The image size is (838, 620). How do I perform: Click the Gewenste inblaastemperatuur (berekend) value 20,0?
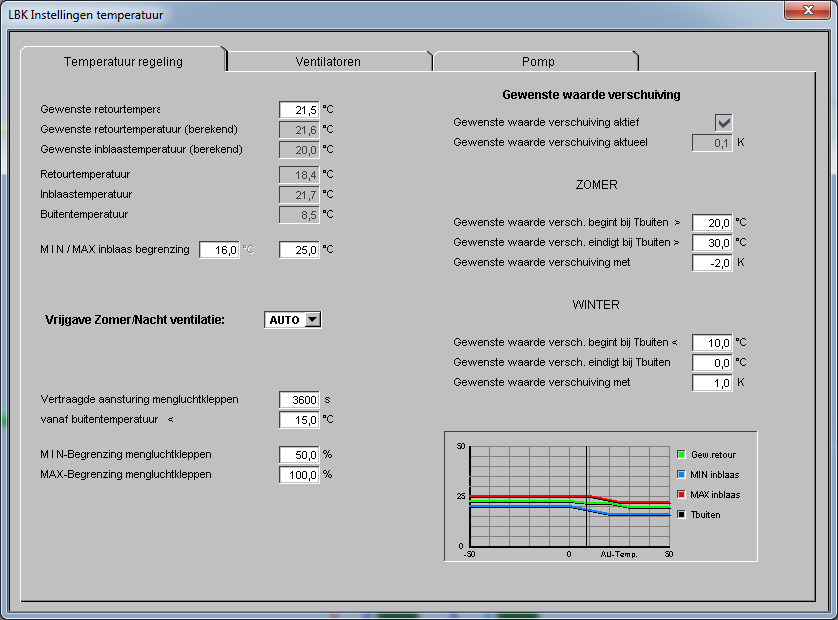pos(299,150)
